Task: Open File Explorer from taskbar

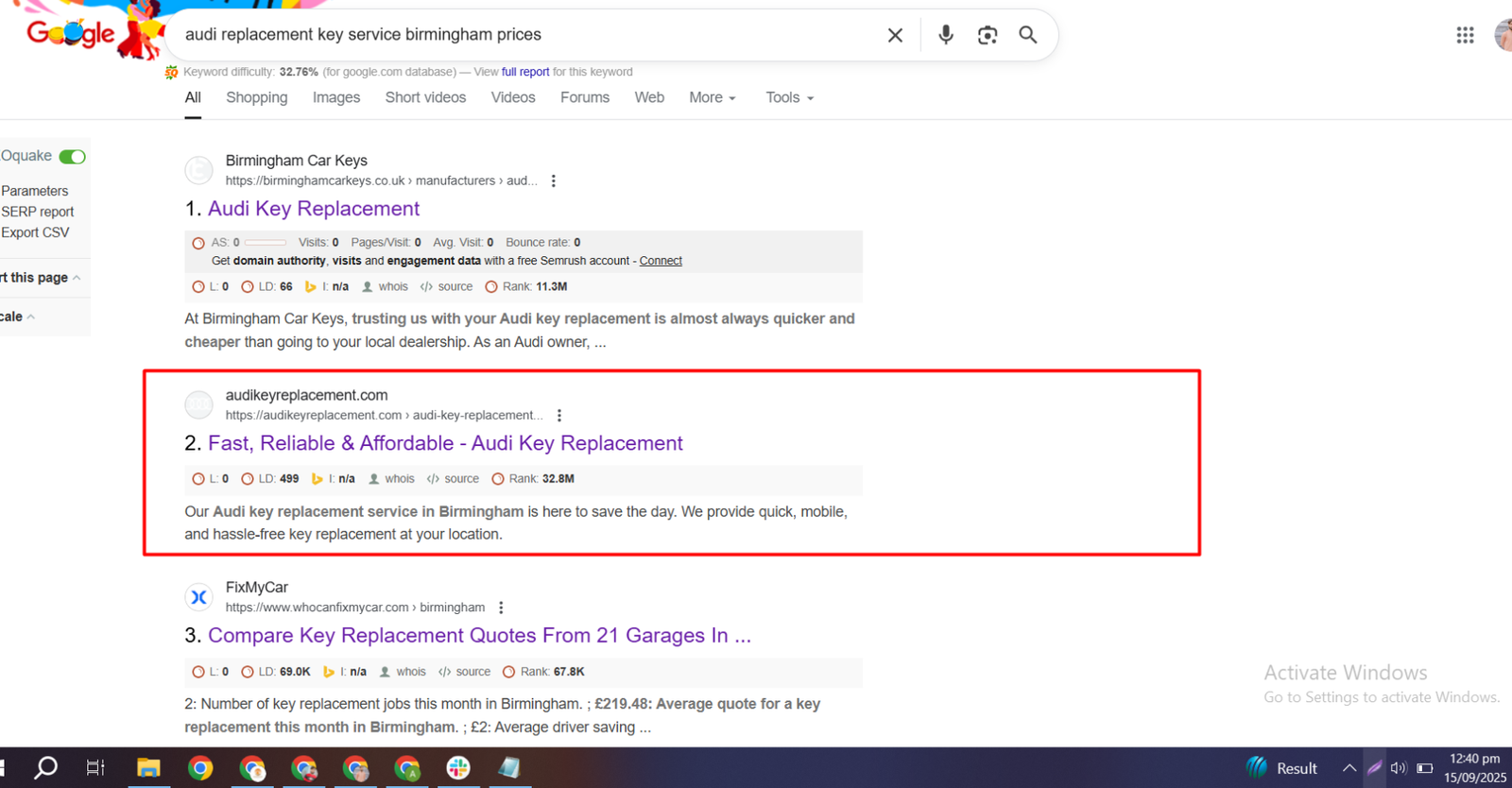Action: [148, 768]
